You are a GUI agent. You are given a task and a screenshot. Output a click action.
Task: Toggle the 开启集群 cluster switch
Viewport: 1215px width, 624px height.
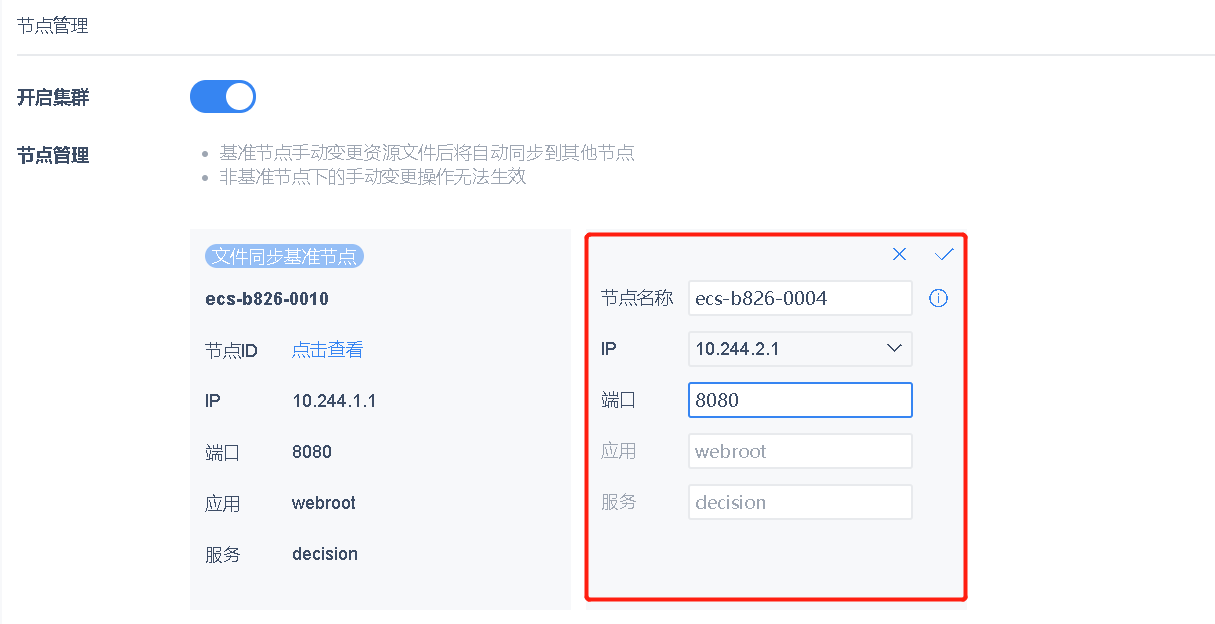click(x=223, y=97)
